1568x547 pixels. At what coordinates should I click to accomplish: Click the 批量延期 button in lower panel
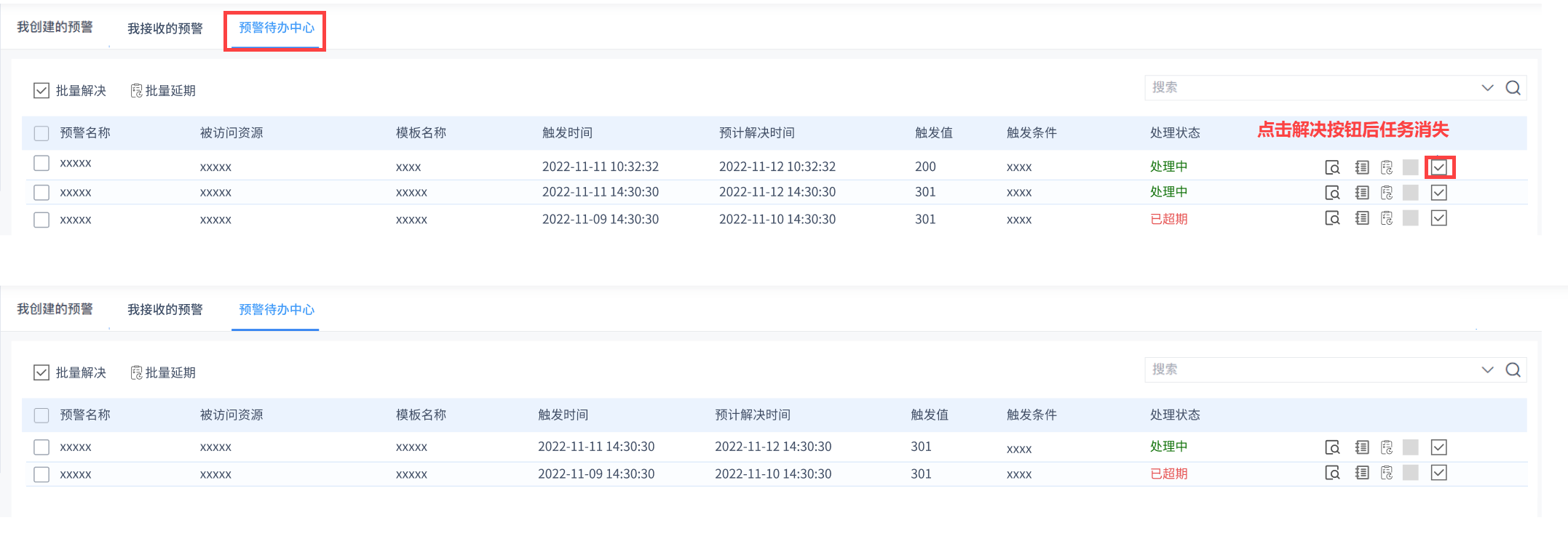pos(163,372)
